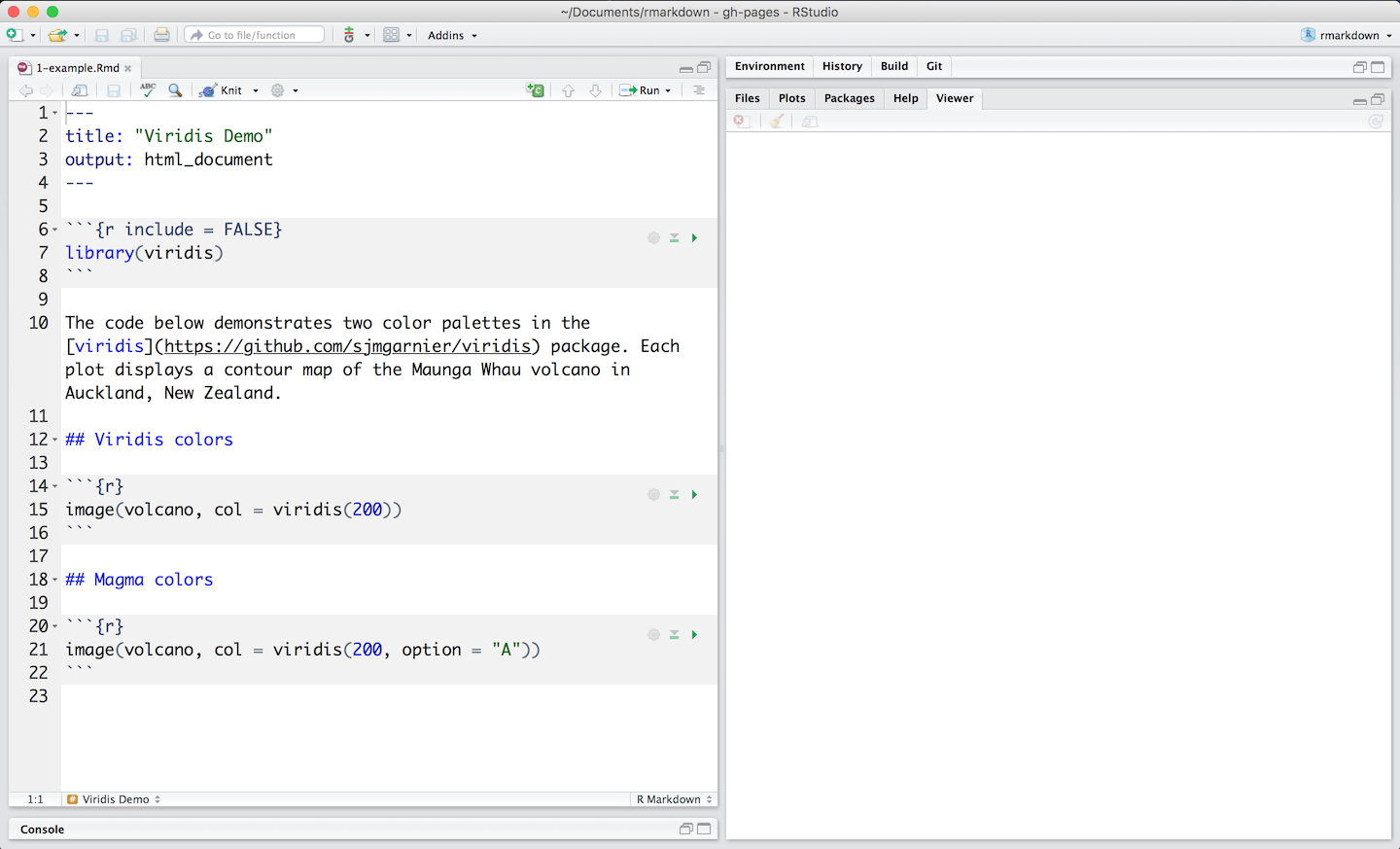This screenshot has height=849, width=1400.
Task: Open settings gear for the library(viridis) chunk
Action: [x=653, y=237]
